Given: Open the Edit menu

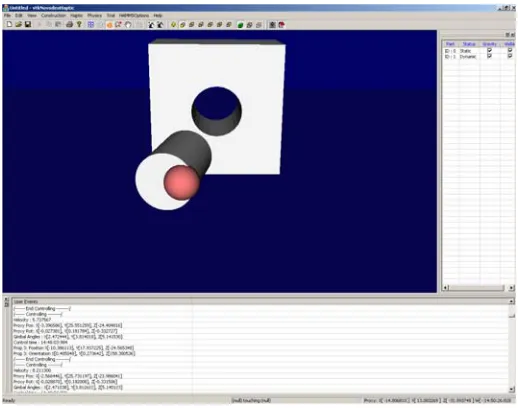Looking at the screenshot, I should click(19, 15).
